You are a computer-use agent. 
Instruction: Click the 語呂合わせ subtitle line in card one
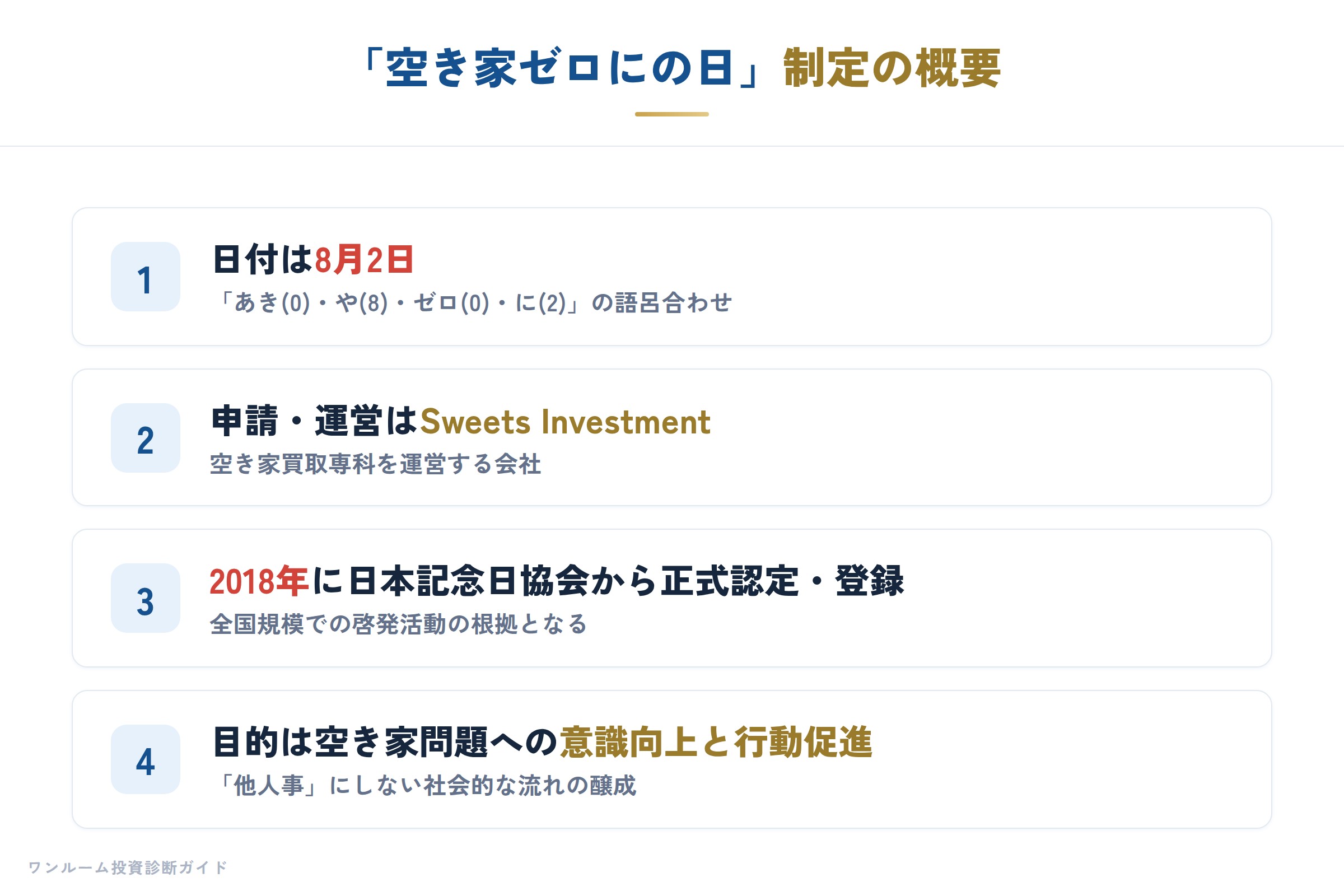472,303
